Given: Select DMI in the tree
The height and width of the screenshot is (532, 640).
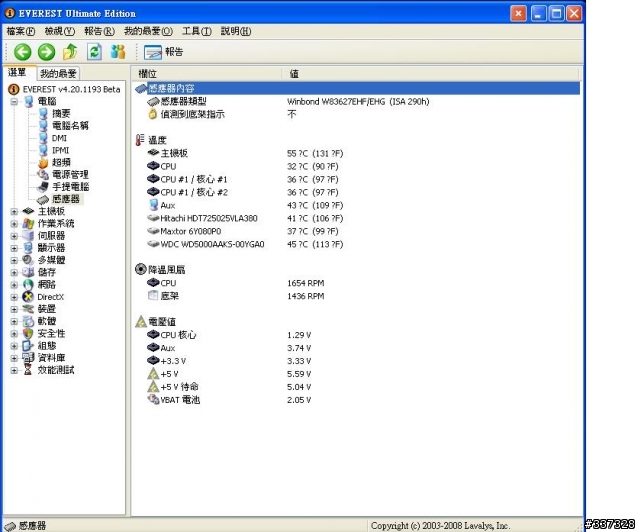Looking at the screenshot, I should click(59, 138).
